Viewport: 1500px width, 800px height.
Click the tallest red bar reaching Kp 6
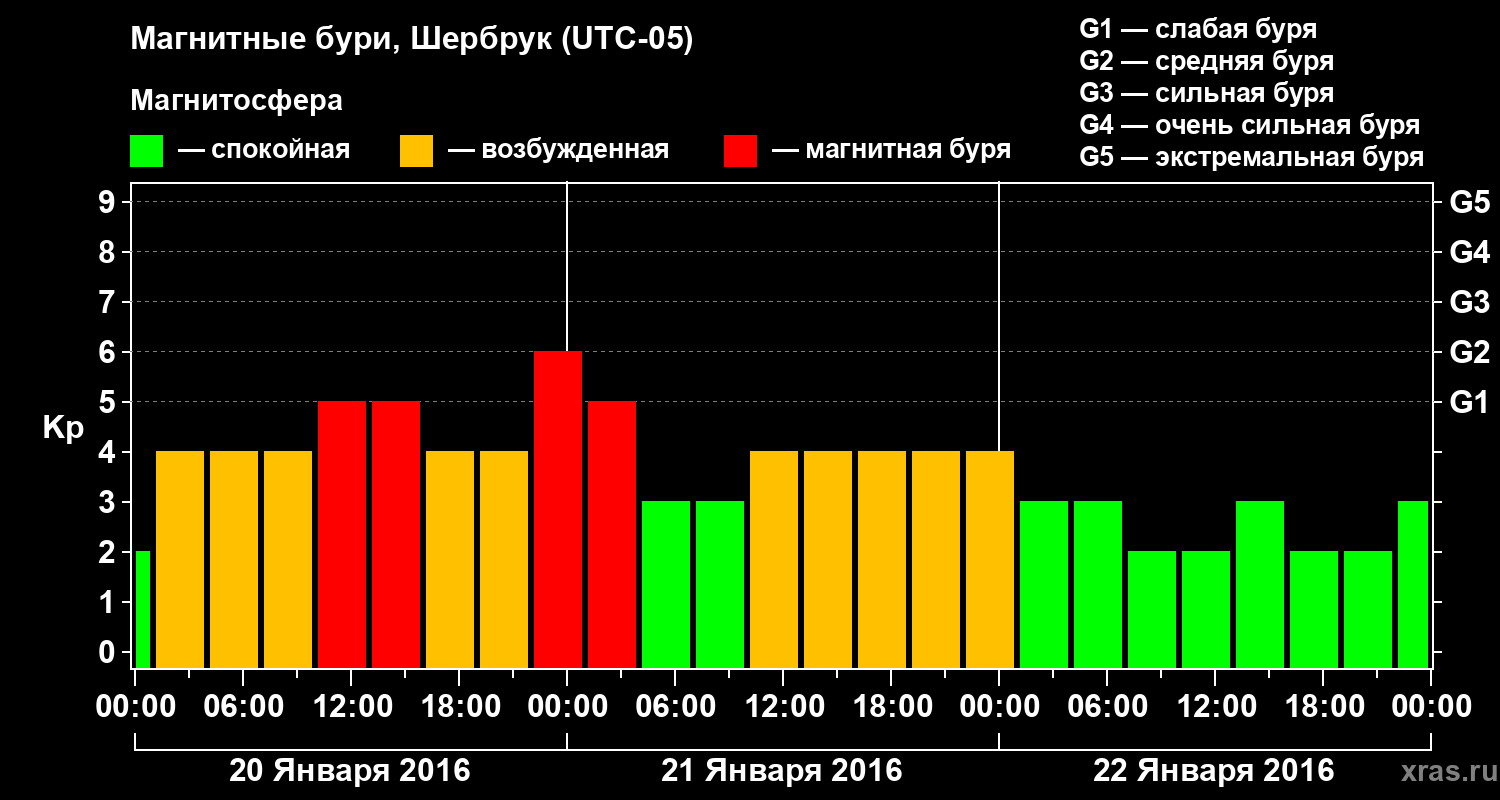pos(558,510)
